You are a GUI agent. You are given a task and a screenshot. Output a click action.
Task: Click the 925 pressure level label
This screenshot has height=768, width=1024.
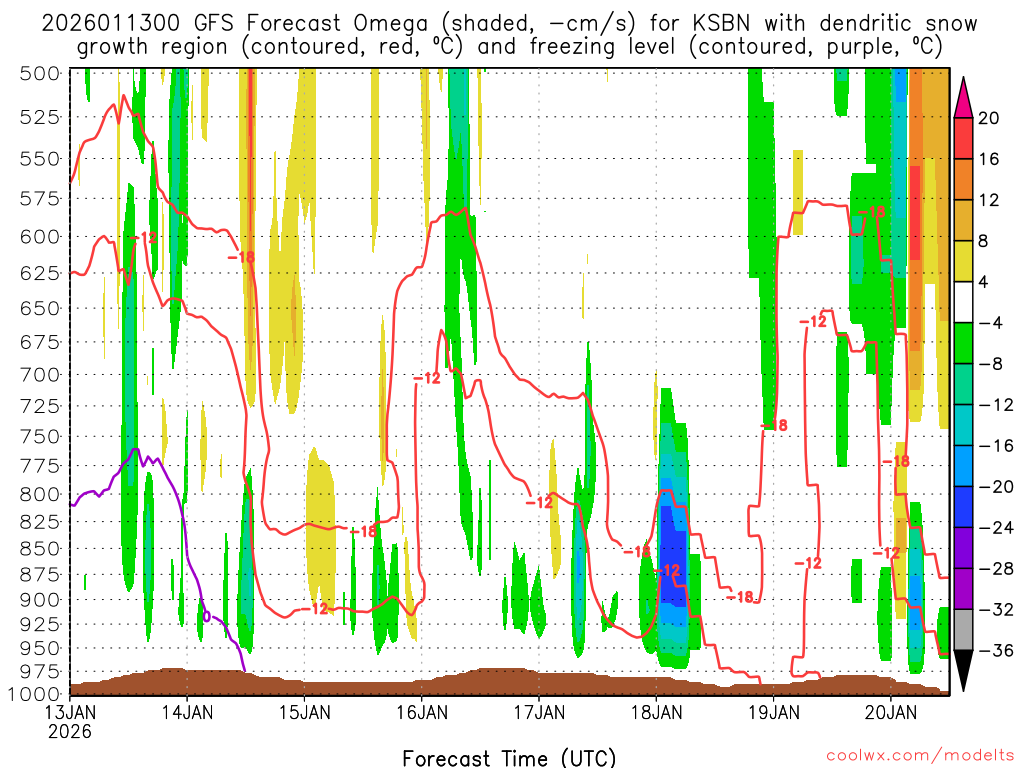[x=40, y=624]
